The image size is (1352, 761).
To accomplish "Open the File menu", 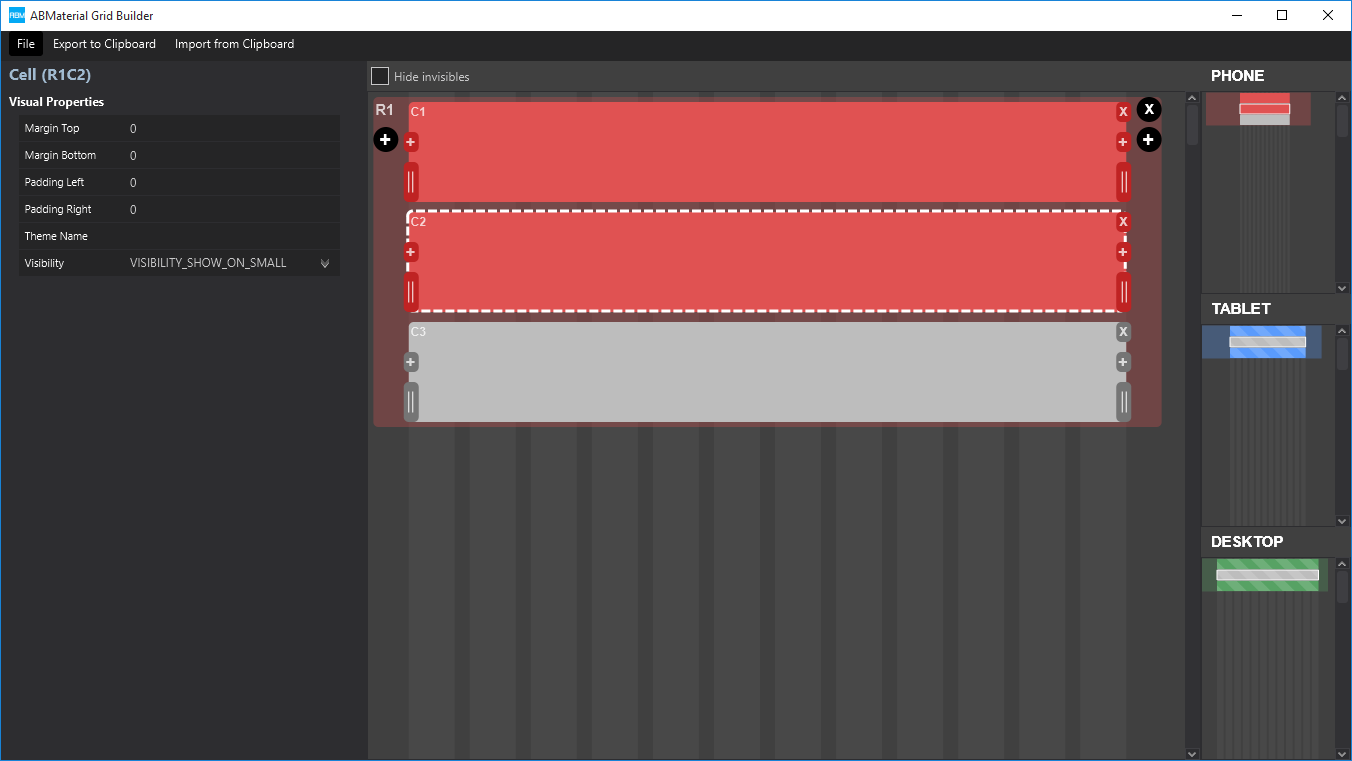I will tap(26, 44).
